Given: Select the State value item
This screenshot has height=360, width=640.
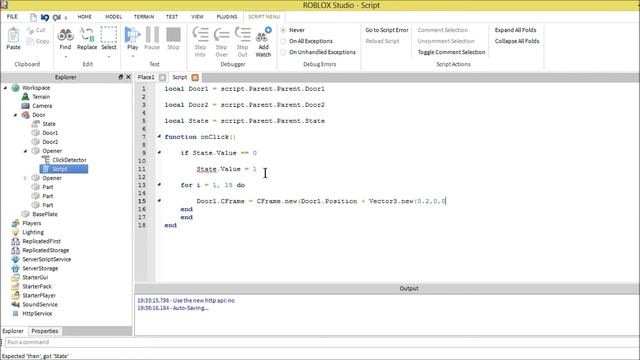Looking at the screenshot, I should click(49, 124).
